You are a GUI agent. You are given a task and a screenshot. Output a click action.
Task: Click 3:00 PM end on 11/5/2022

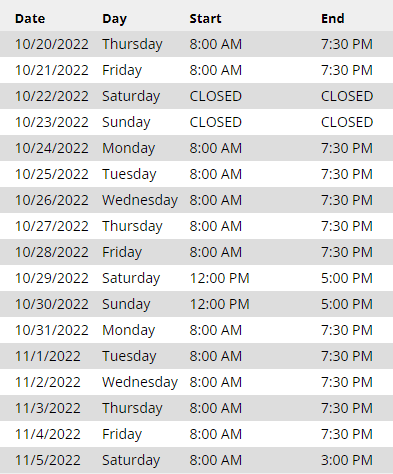347,460
